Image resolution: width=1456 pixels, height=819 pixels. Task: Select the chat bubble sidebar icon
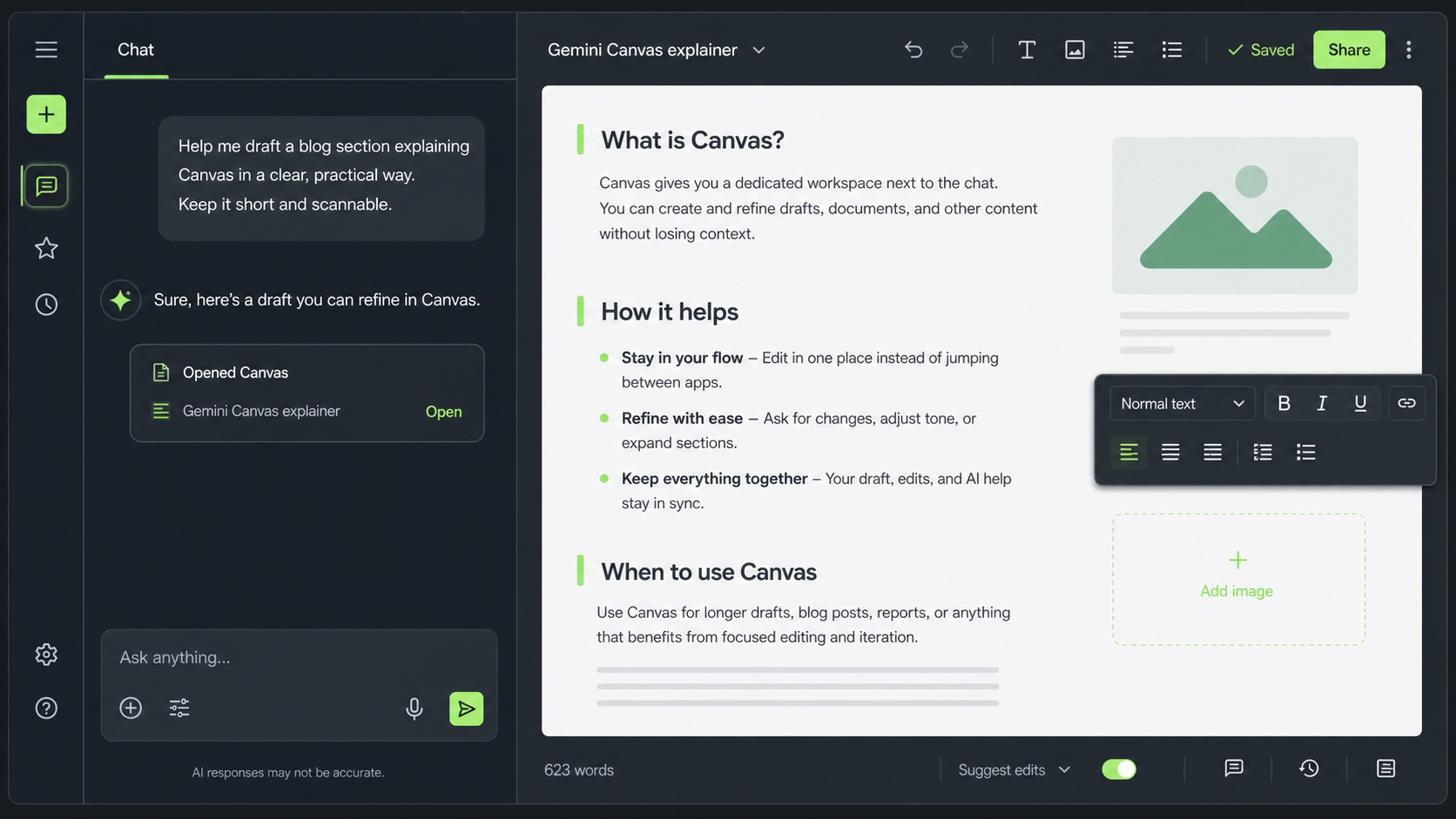click(46, 185)
